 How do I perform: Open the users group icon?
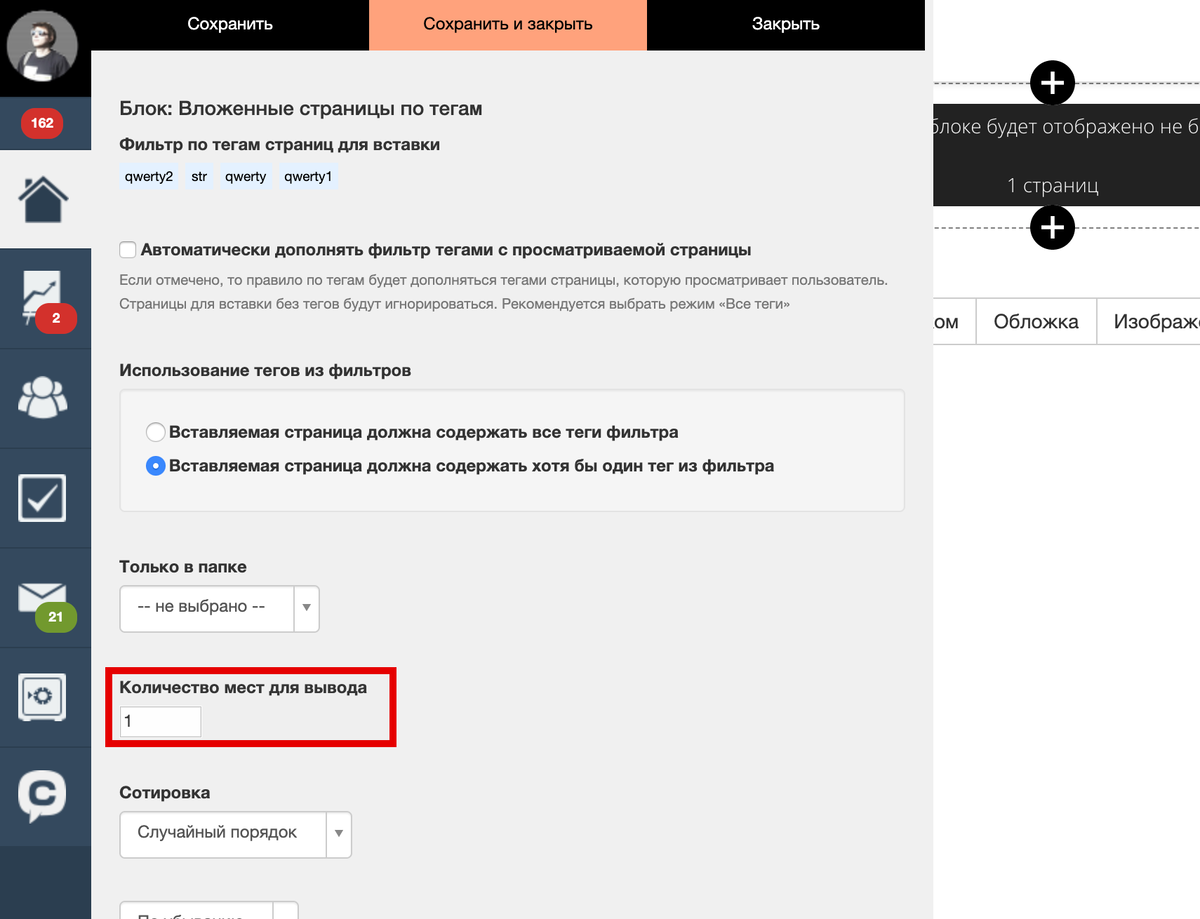[43, 397]
